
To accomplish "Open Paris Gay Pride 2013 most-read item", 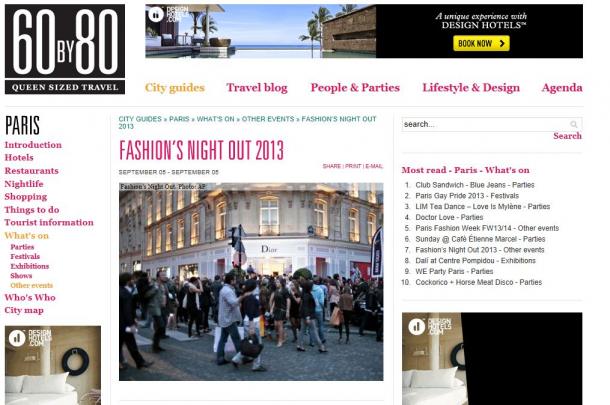I will [467, 196].
